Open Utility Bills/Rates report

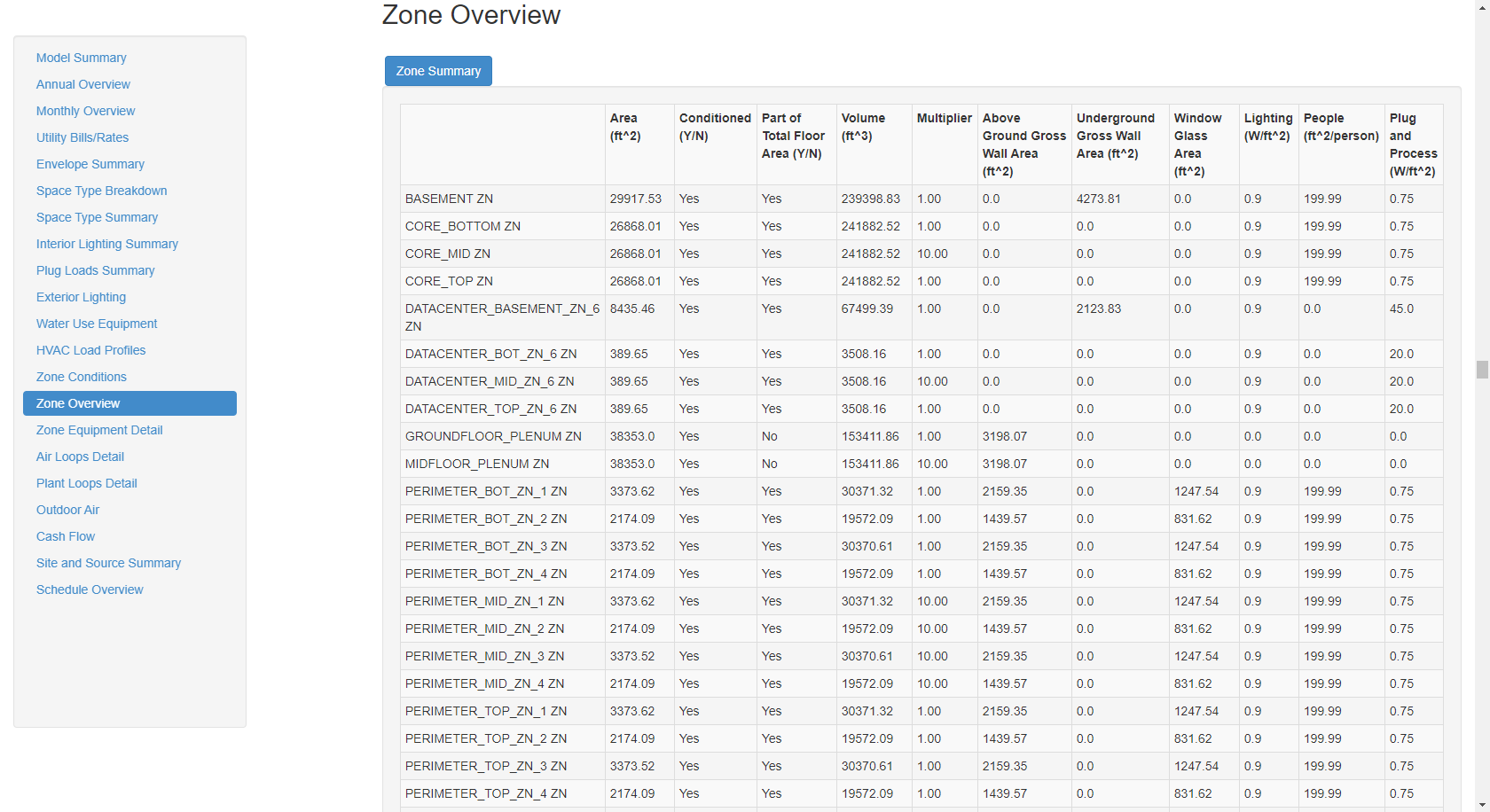coord(82,137)
